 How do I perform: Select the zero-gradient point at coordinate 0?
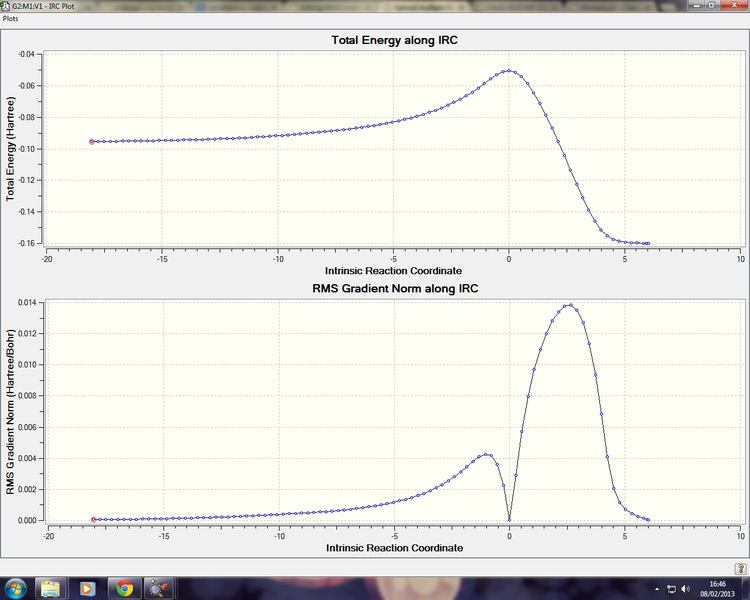pos(509,520)
